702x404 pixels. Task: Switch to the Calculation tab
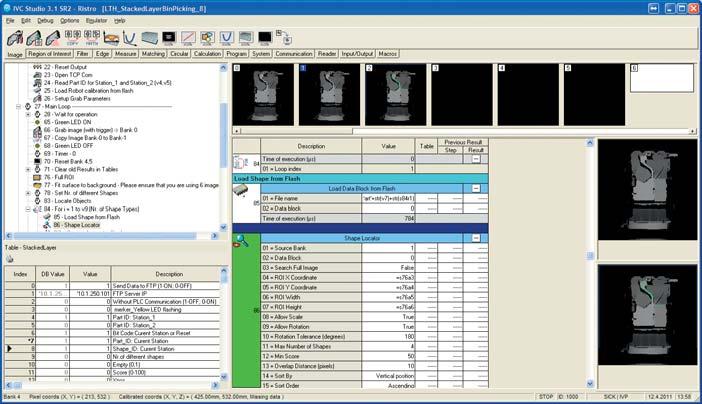207,54
